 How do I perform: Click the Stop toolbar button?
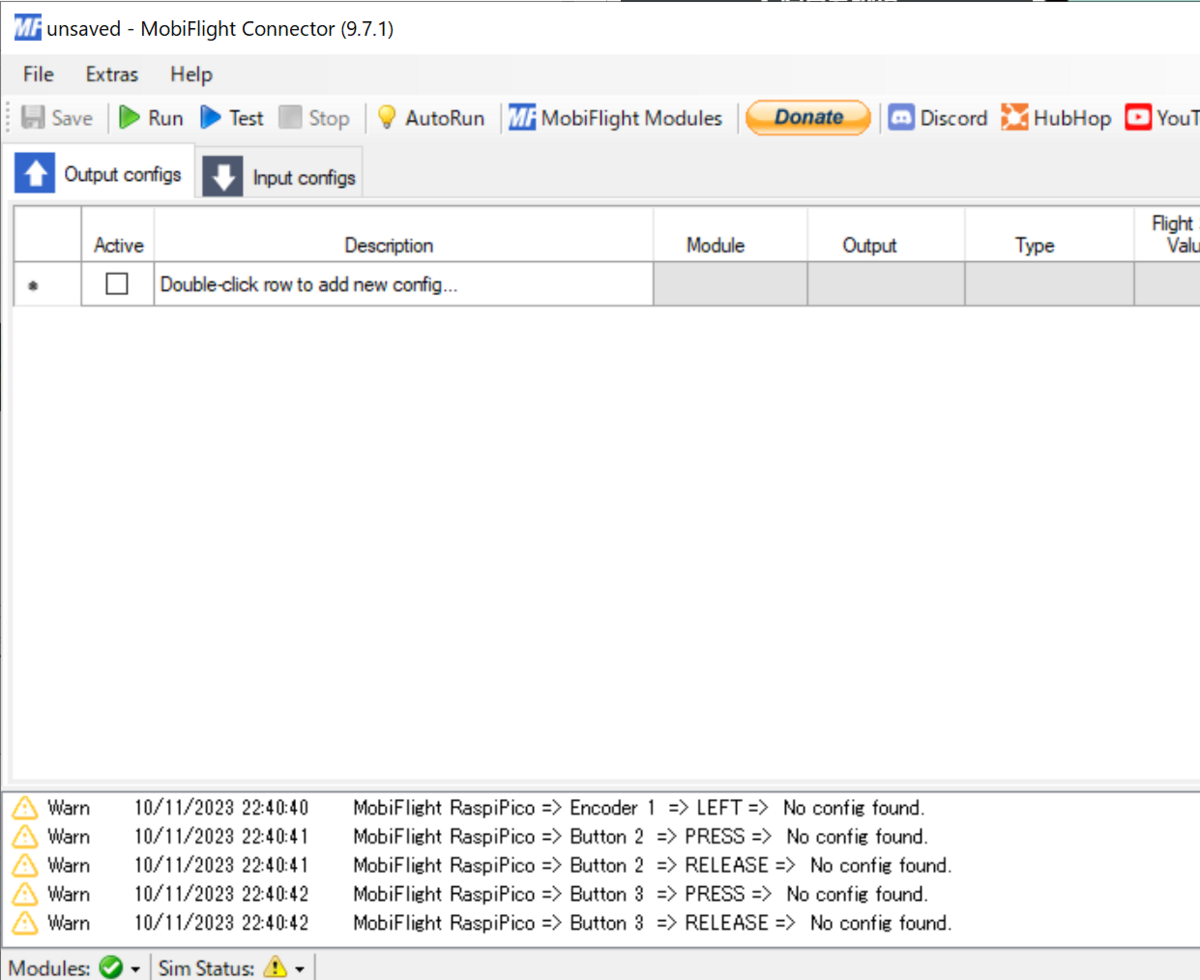(314, 118)
